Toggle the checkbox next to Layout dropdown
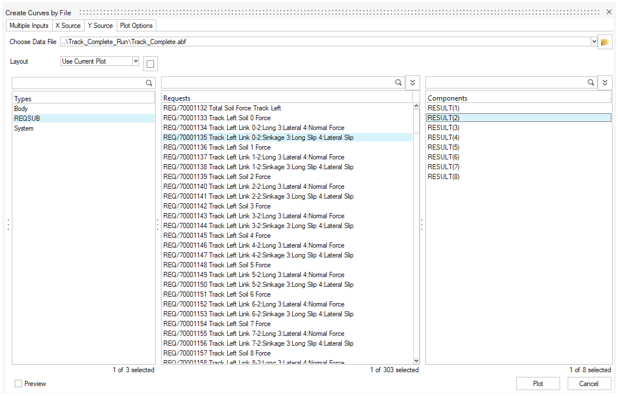 [150, 64]
